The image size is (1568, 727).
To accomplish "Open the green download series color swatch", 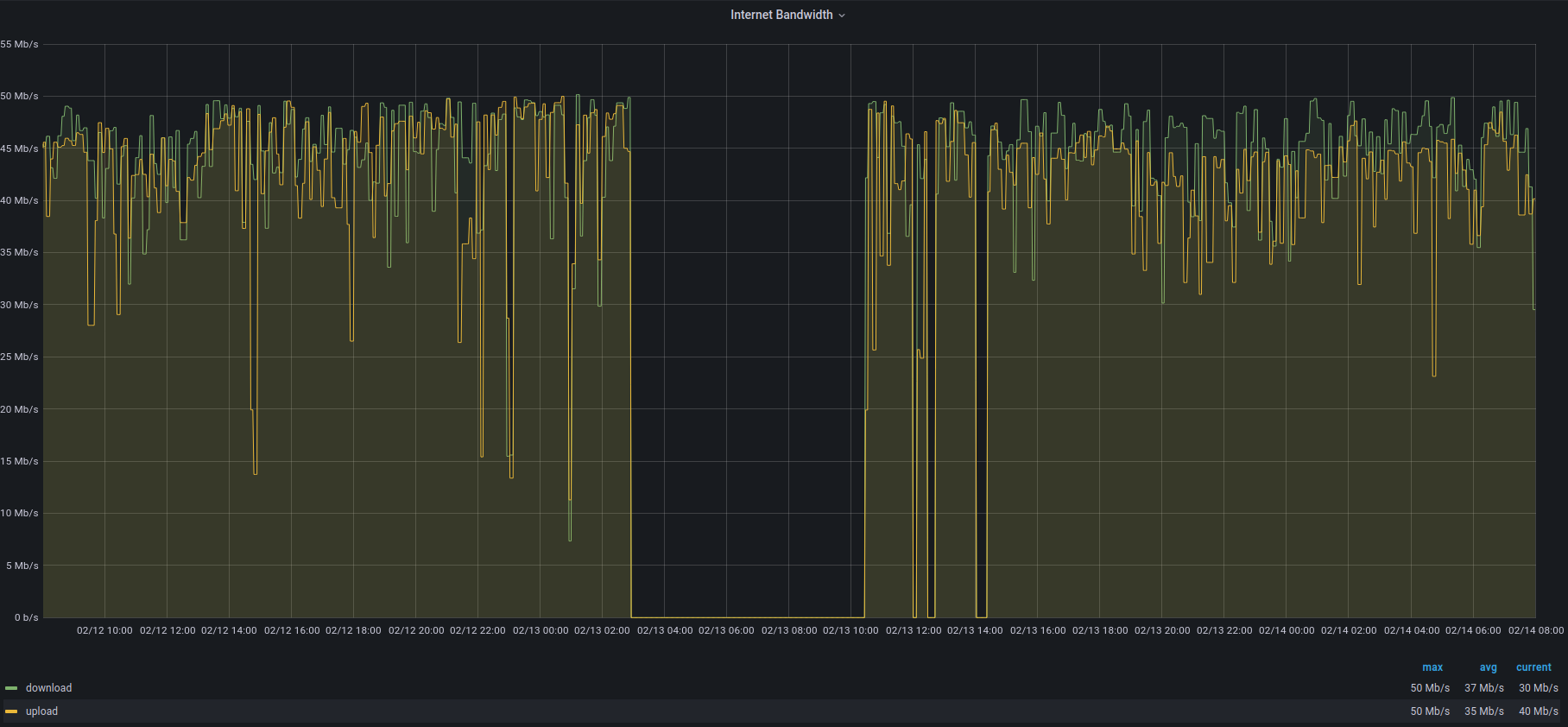I will coord(11,688).
